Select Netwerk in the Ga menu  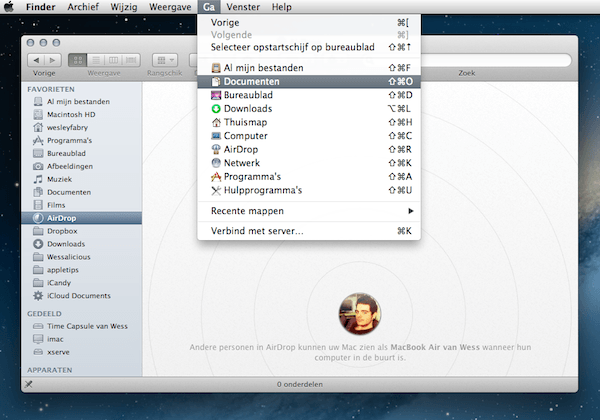pos(309,163)
